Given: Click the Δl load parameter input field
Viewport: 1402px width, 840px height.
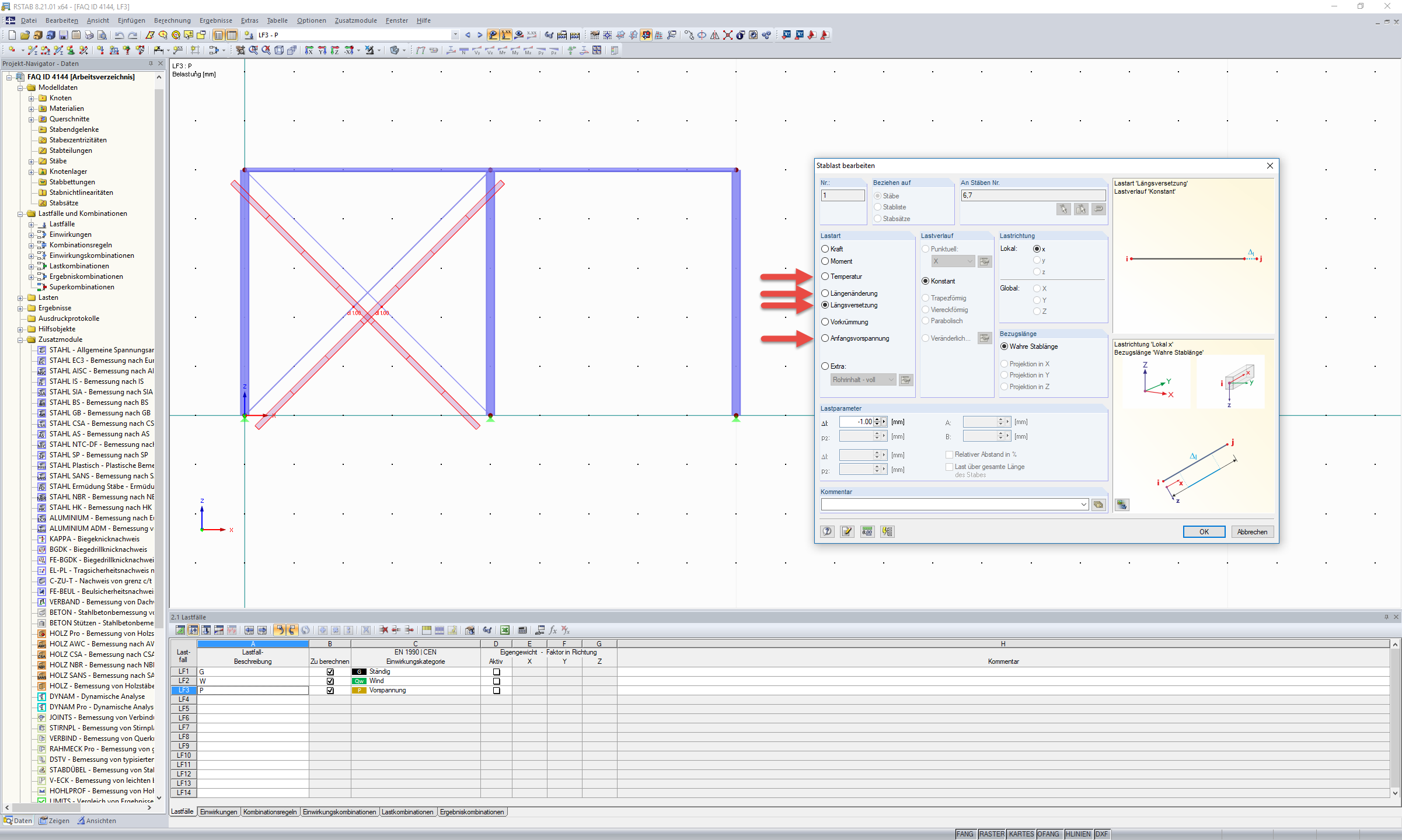Looking at the screenshot, I should point(856,422).
